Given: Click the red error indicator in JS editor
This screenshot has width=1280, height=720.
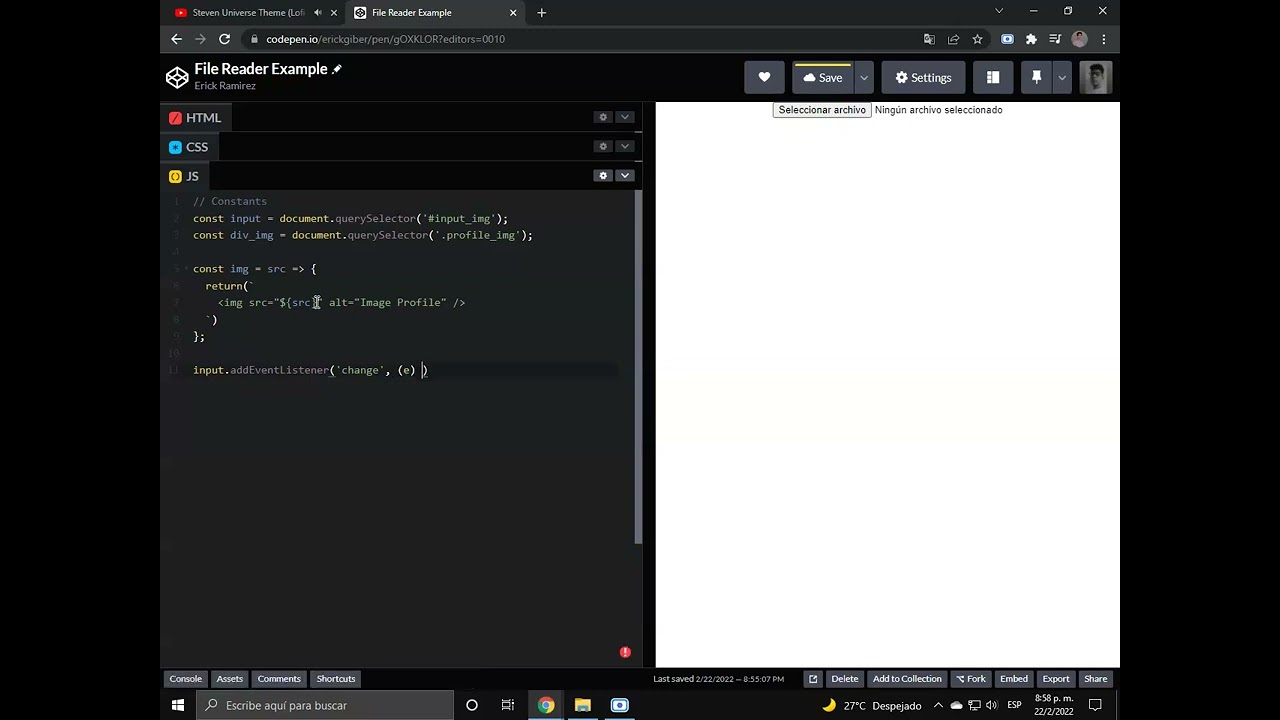Looking at the screenshot, I should [x=625, y=652].
